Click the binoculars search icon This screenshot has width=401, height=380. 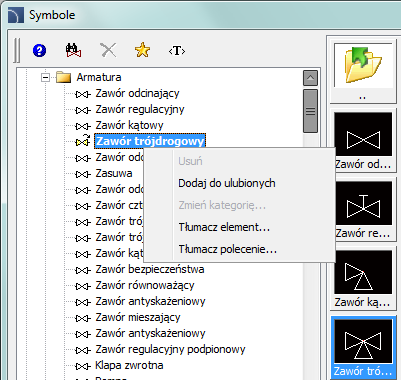[74, 51]
